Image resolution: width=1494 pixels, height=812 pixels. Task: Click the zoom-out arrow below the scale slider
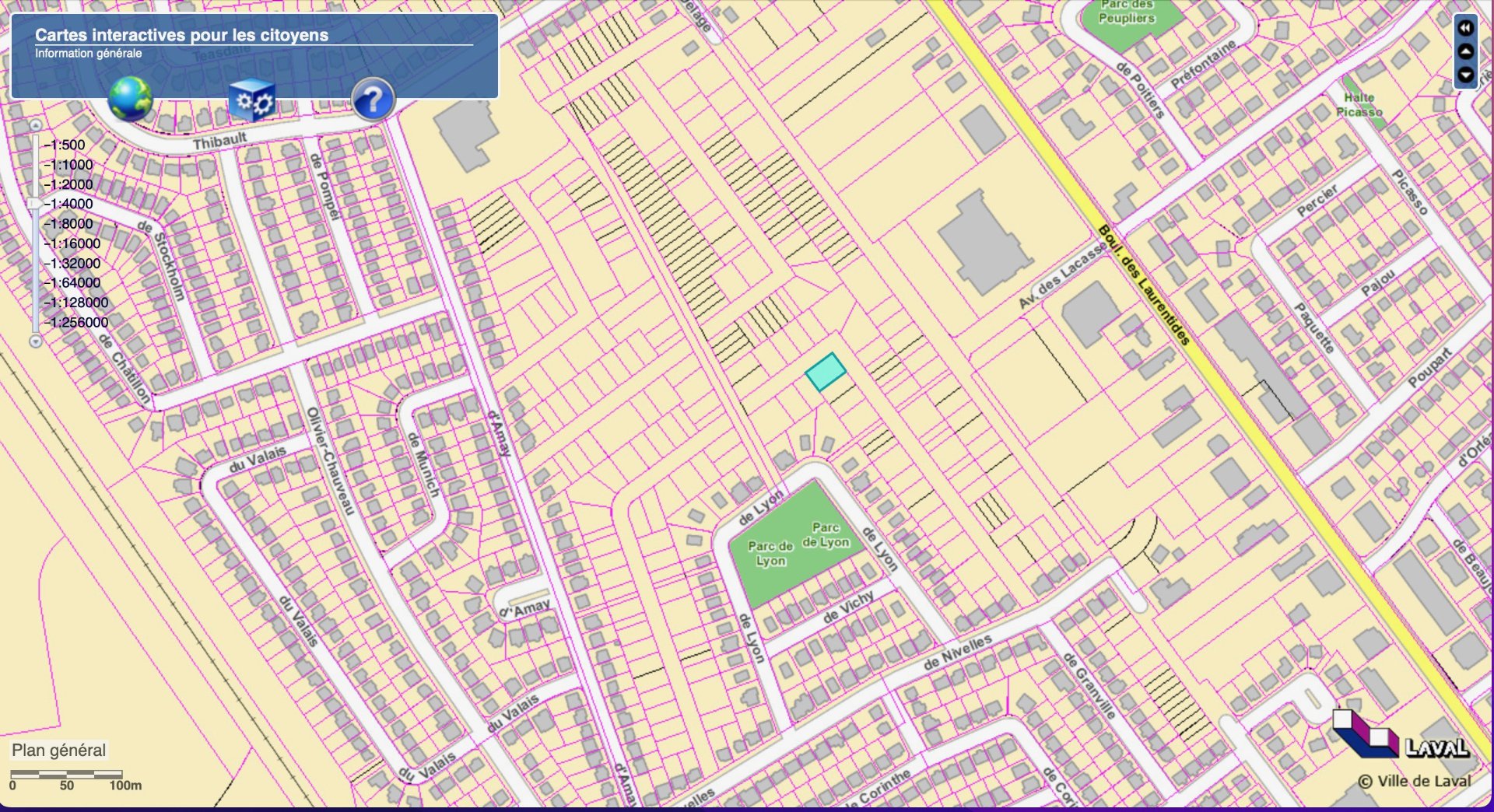coord(35,341)
